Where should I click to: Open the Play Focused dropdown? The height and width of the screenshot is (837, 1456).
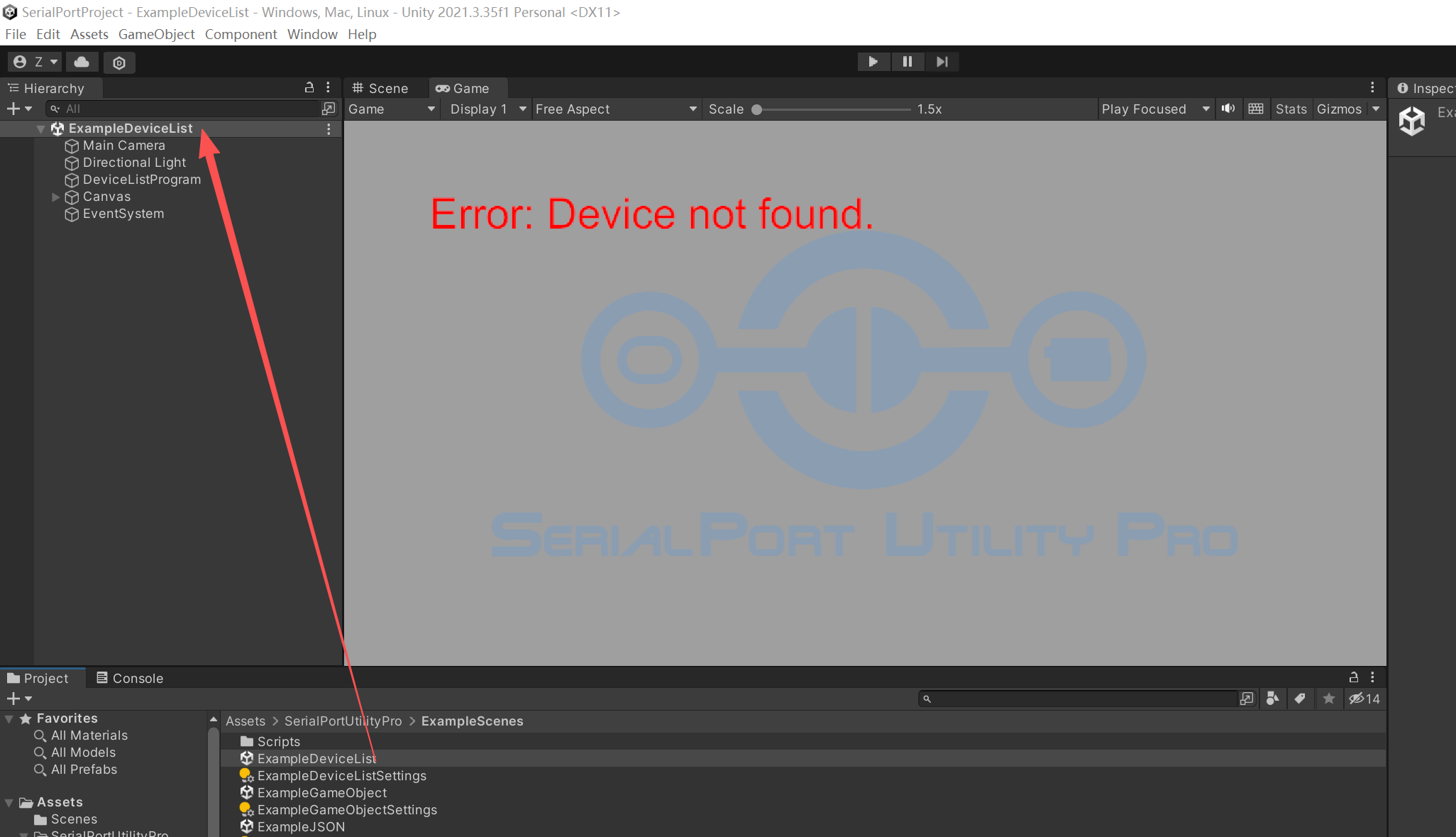(1155, 109)
